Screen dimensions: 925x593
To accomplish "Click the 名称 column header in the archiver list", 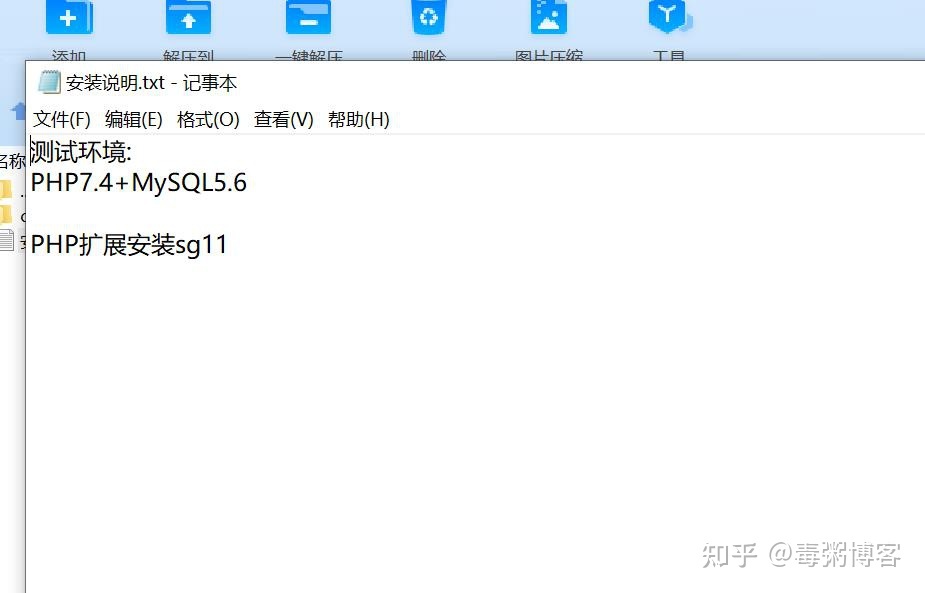I will pyautogui.click(x=12, y=161).
